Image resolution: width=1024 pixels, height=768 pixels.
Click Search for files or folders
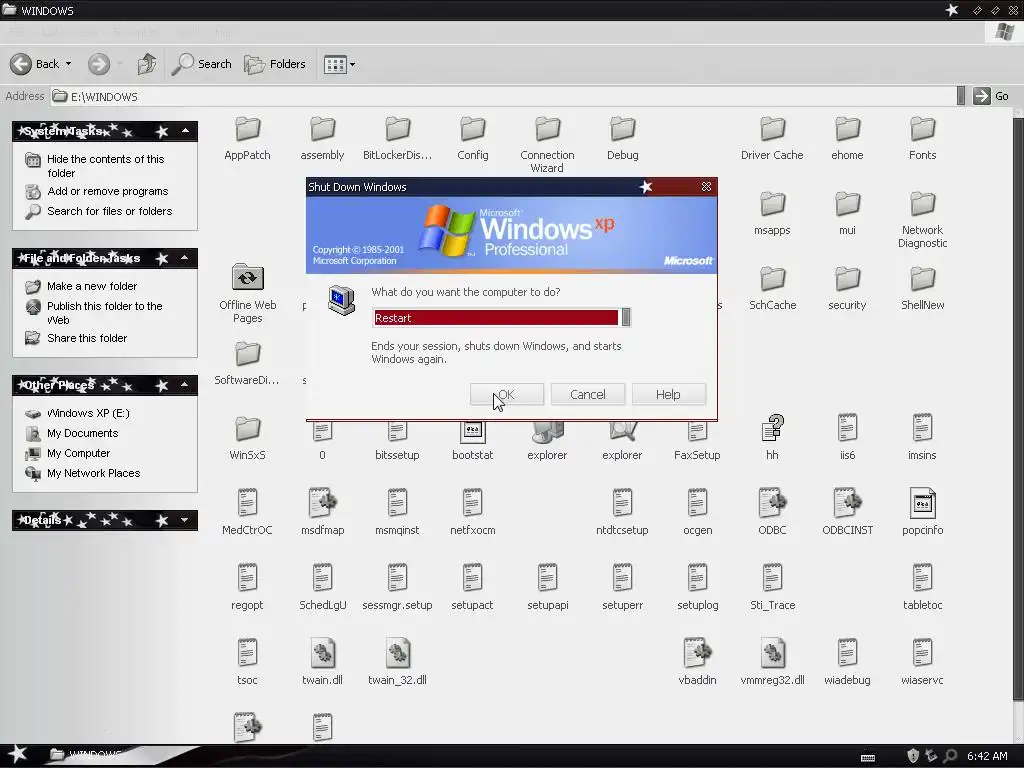(x=110, y=211)
